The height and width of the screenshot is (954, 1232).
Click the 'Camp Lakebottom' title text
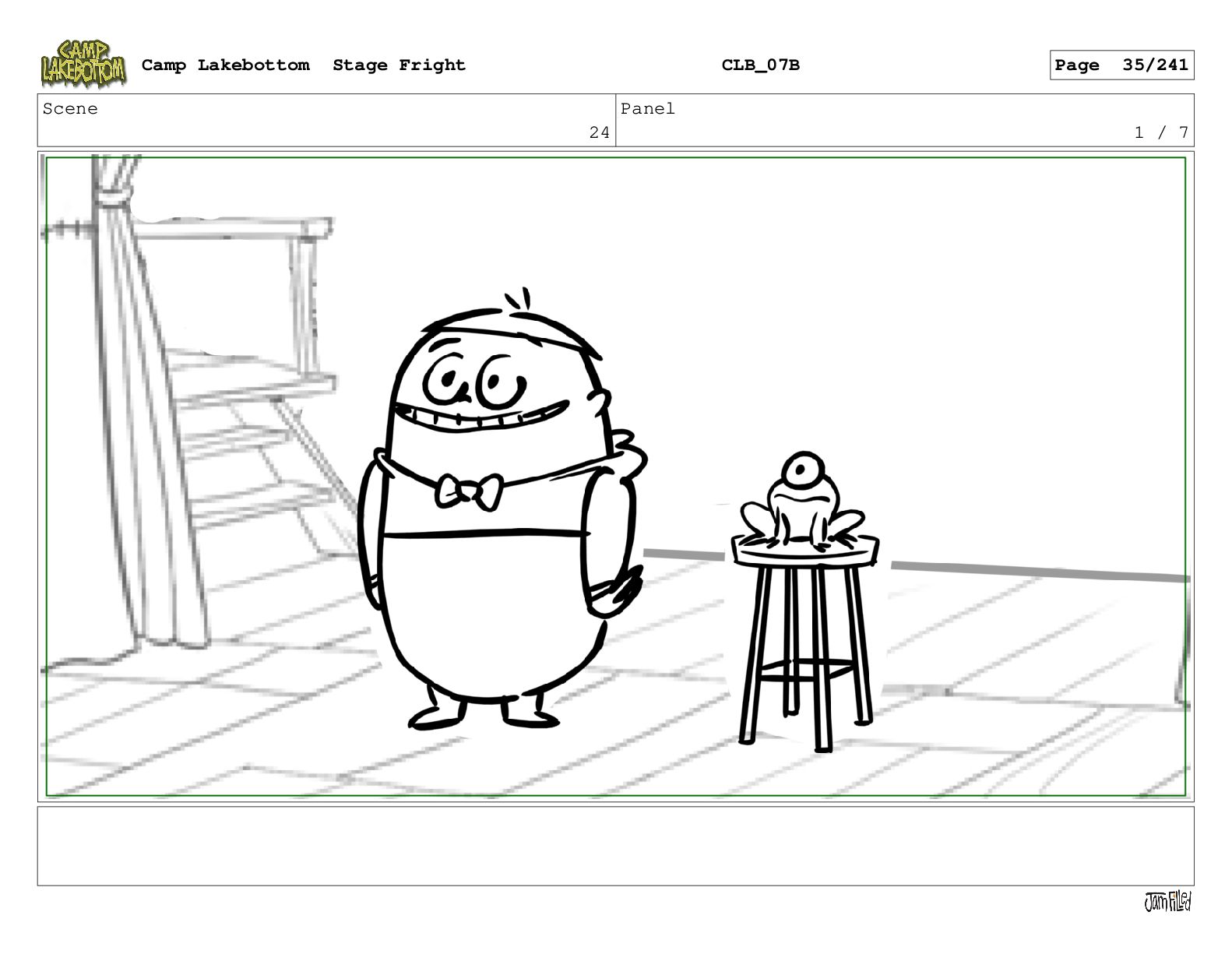click(225, 65)
